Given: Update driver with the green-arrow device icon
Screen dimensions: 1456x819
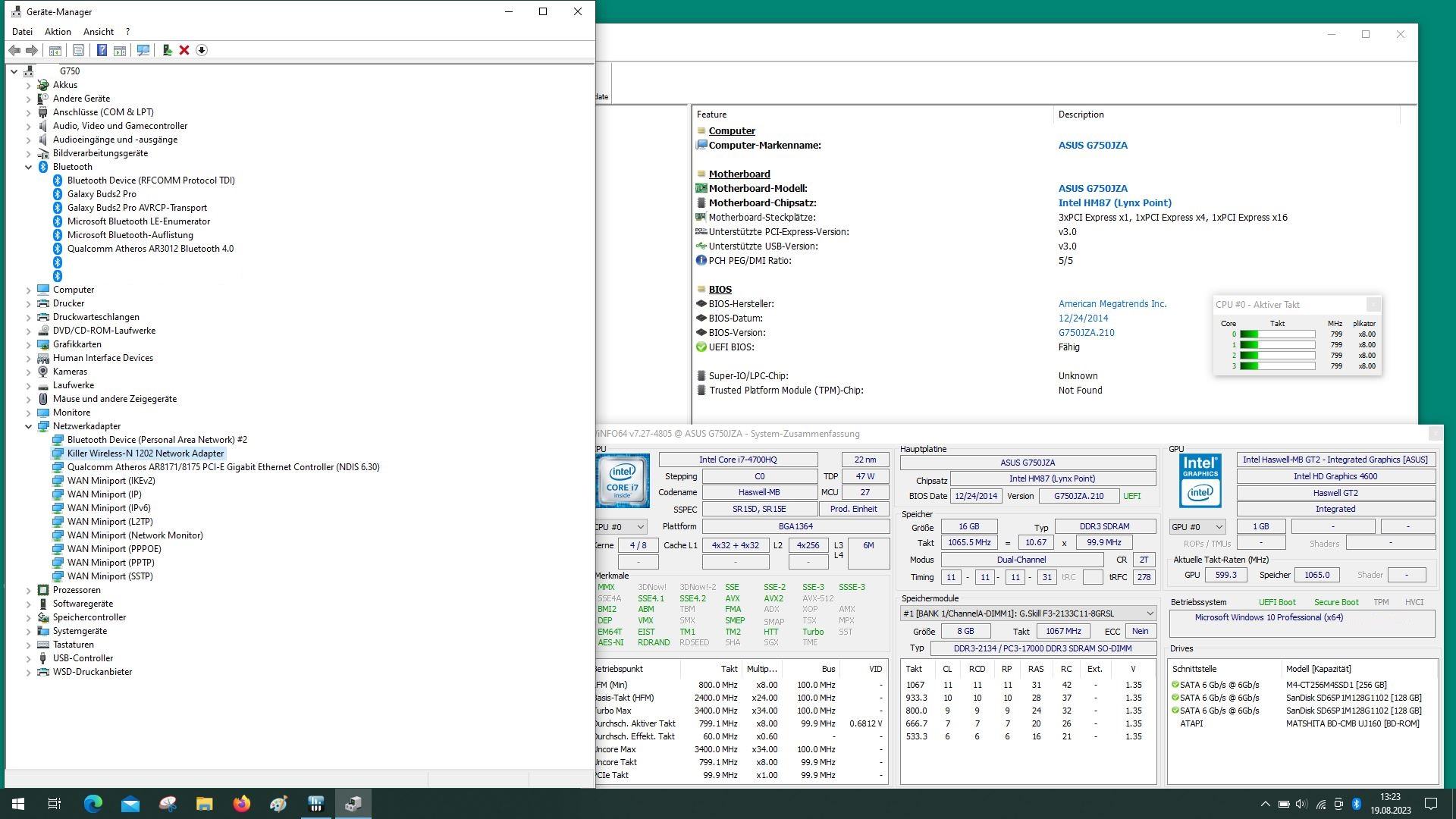Looking at the screenshot, I should click(167, 50).
